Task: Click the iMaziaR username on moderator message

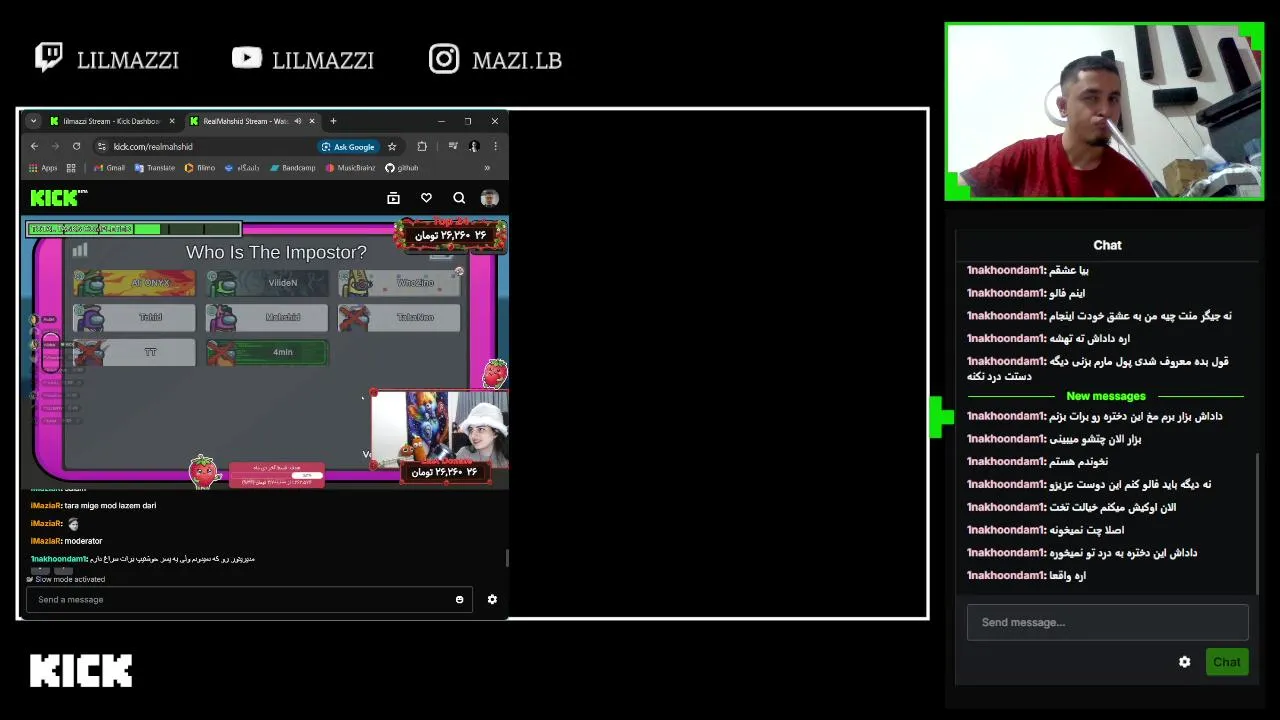Action: coord(46,541)
